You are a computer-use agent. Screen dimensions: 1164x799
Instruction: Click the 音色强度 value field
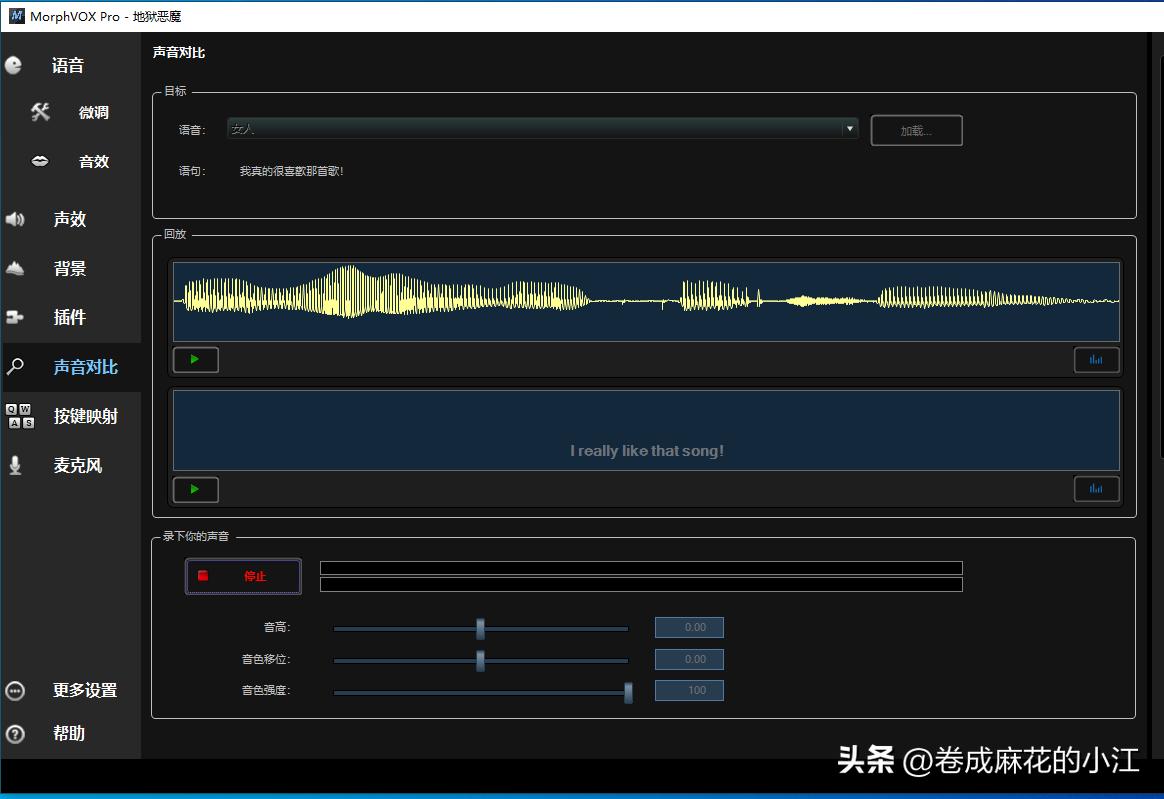click(x=689, y=691)
